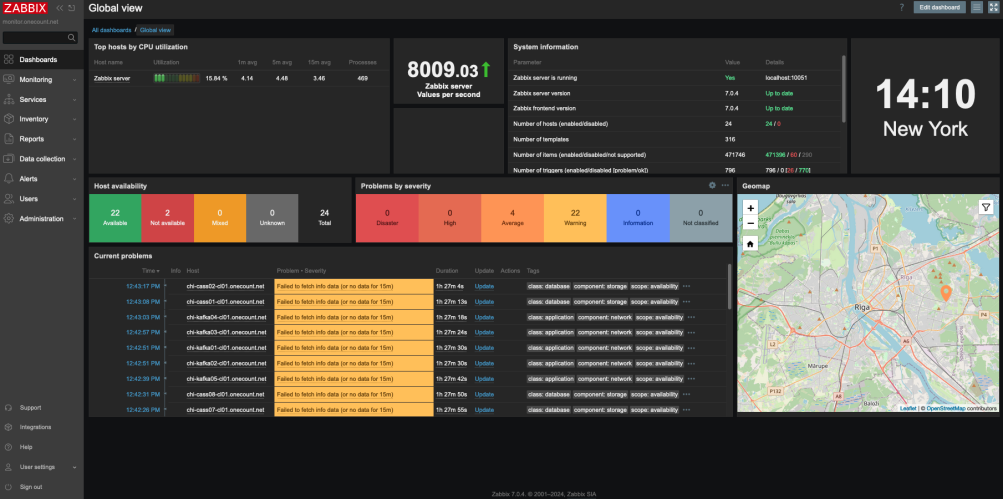Click the Administration gear icon
Screen dimensions: 1003x499
8,218
